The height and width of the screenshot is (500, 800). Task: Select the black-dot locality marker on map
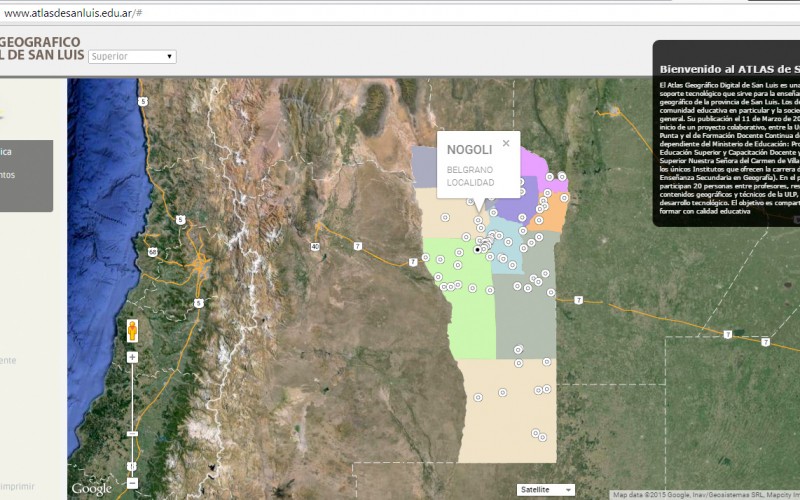pos(478,249)
